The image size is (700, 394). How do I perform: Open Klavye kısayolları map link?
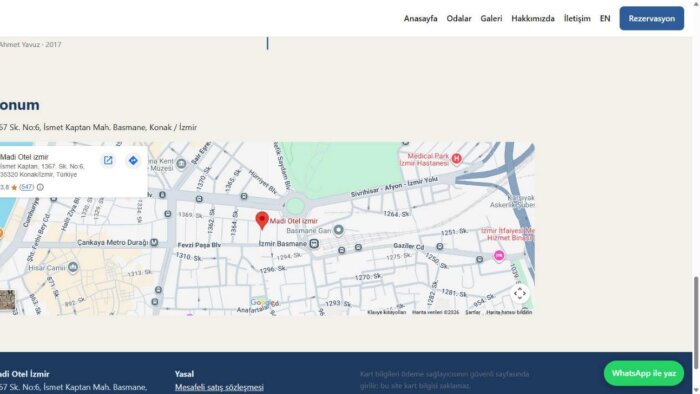tap(387, 312)
